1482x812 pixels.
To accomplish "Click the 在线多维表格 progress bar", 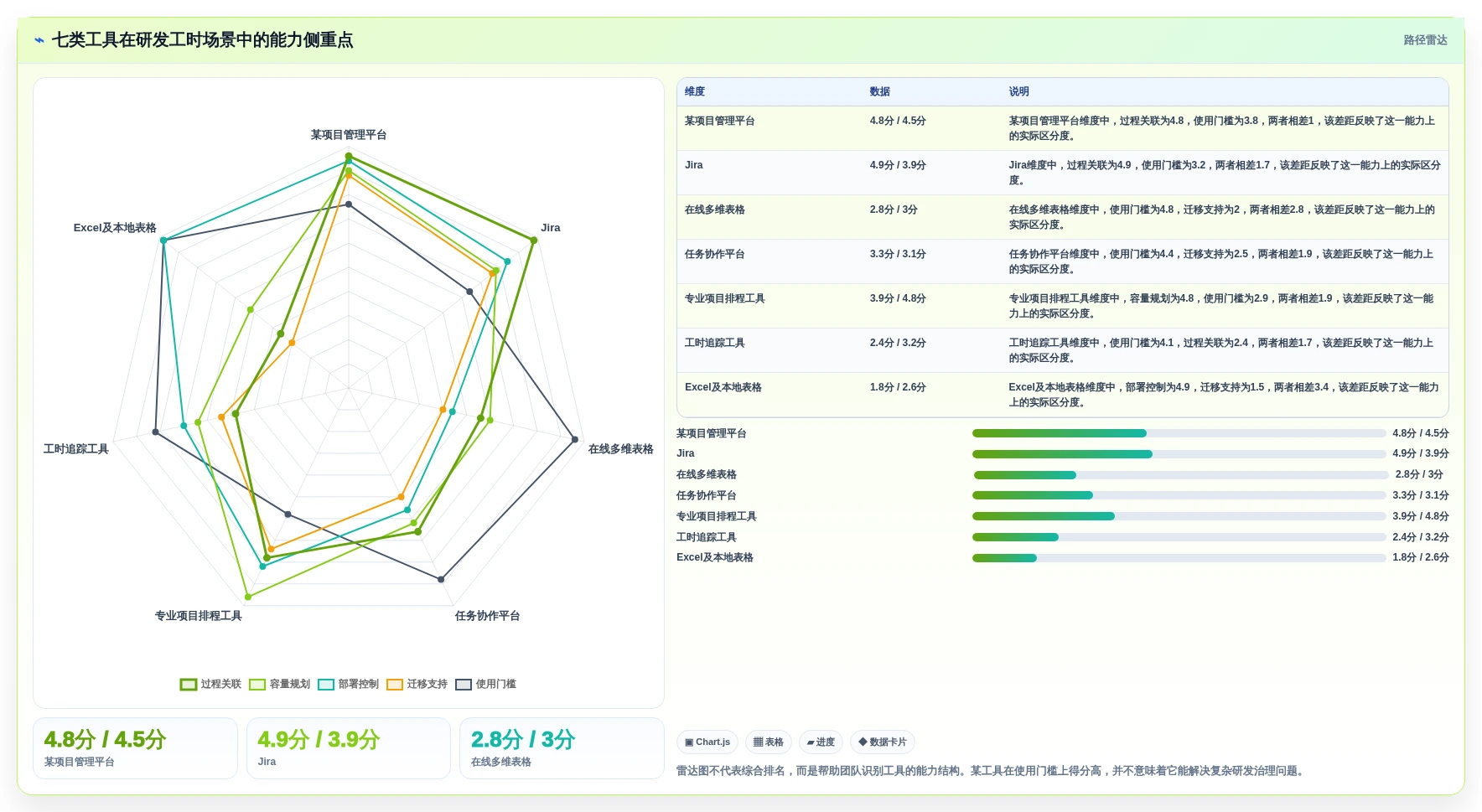I will [1180, 475].
